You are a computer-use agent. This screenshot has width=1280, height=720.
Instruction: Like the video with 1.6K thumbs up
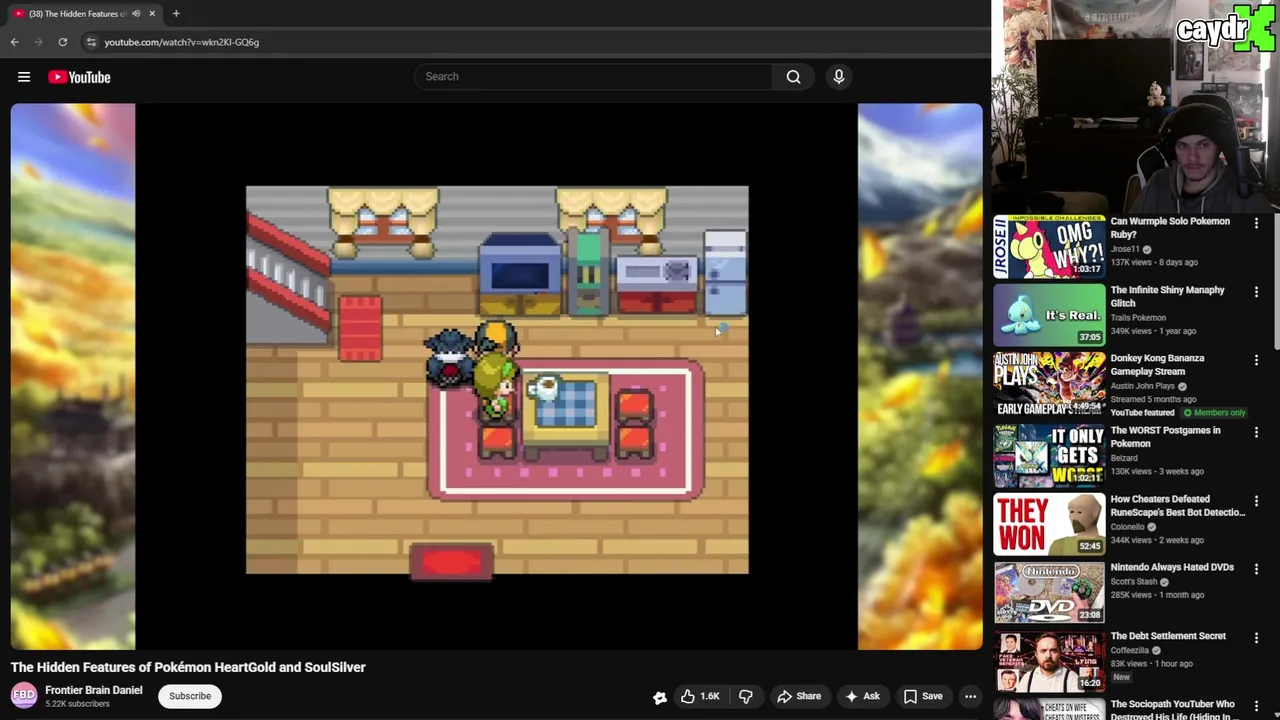700,696
